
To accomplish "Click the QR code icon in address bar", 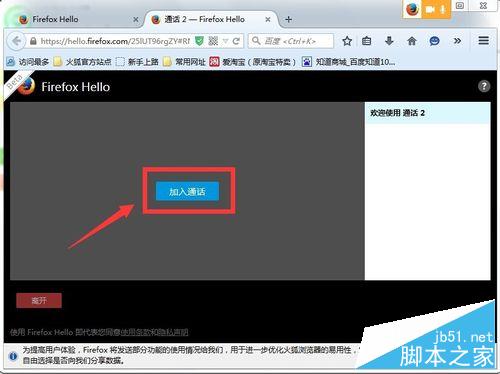I will (x=213, y=41).
